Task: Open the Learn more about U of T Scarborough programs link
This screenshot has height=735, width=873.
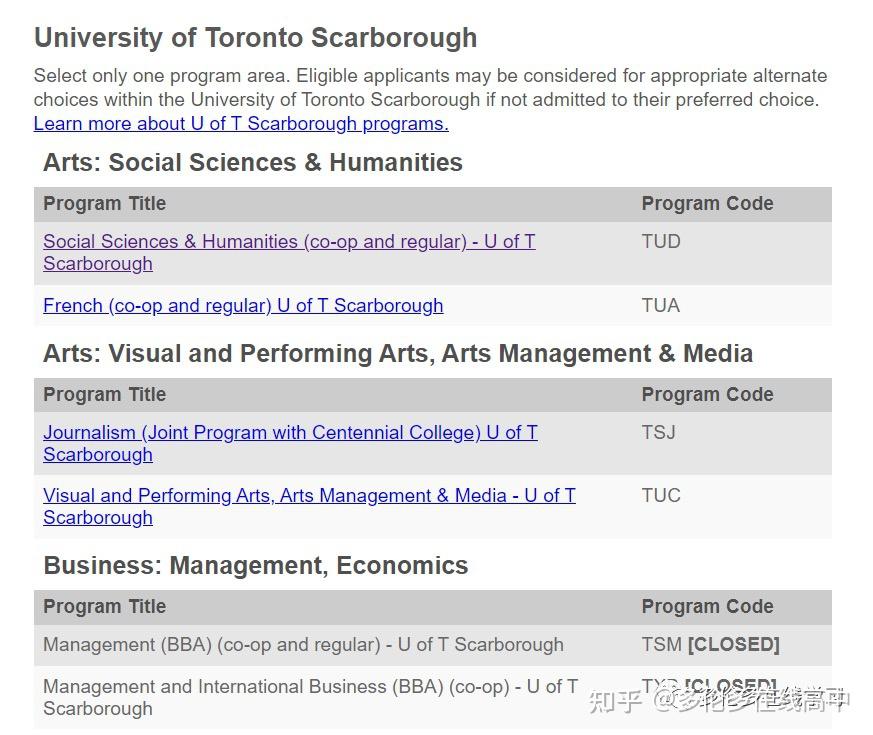Action: (x=241, y=124)
